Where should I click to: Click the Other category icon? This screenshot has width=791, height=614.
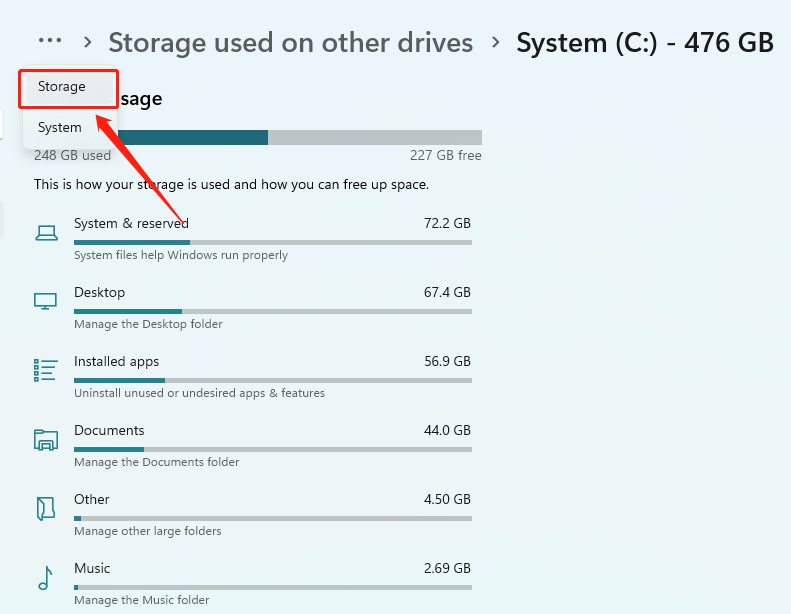(x=46, y=508)
